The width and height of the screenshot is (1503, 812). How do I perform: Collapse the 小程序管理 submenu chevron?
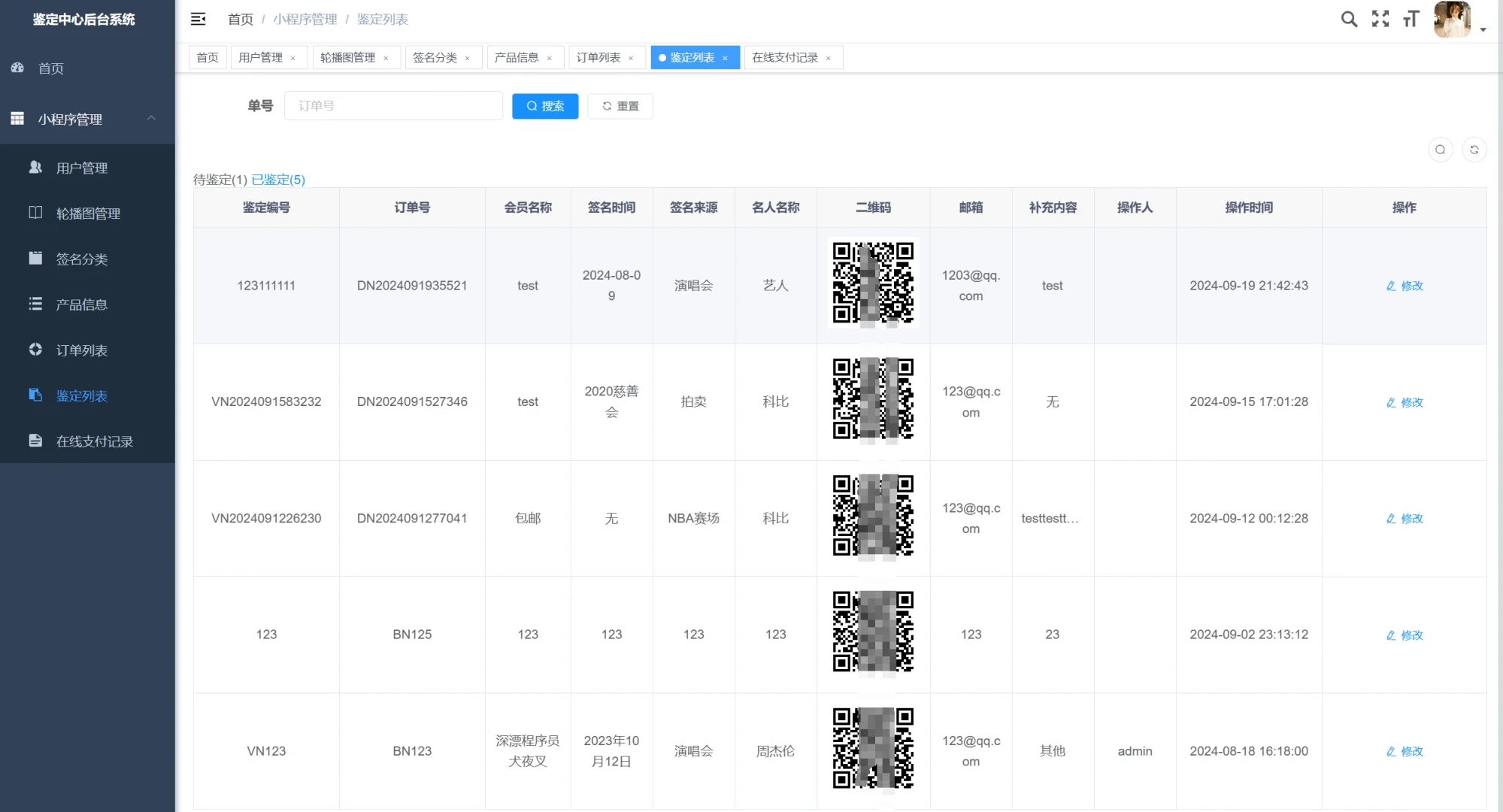151,118
